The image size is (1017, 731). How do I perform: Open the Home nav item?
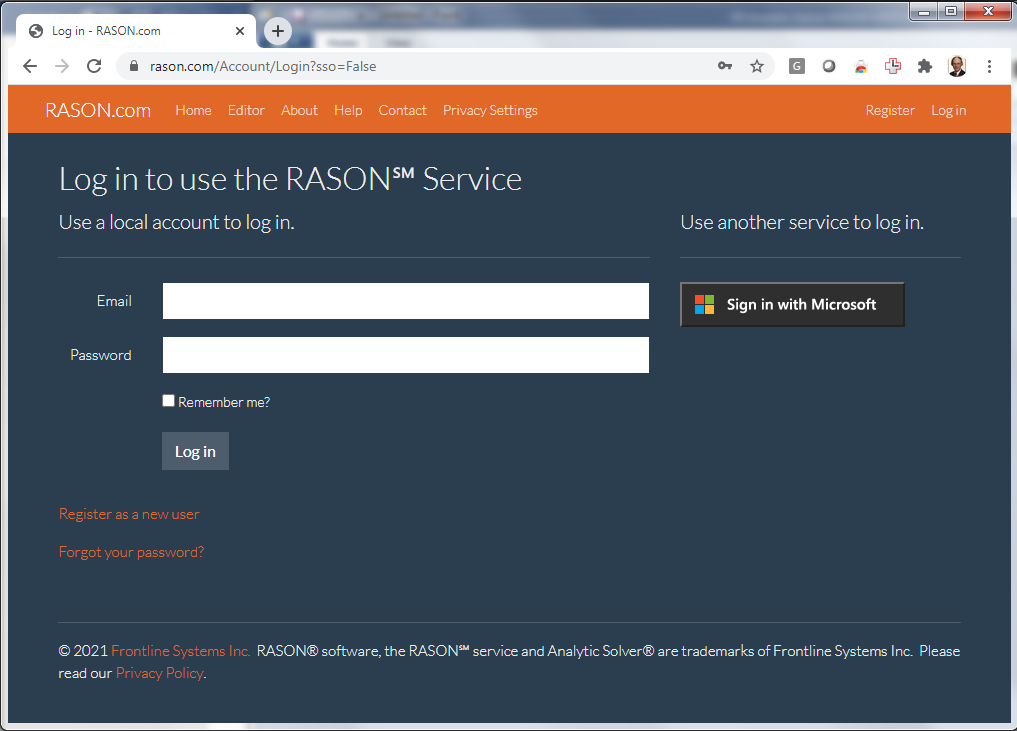[193, 110]
